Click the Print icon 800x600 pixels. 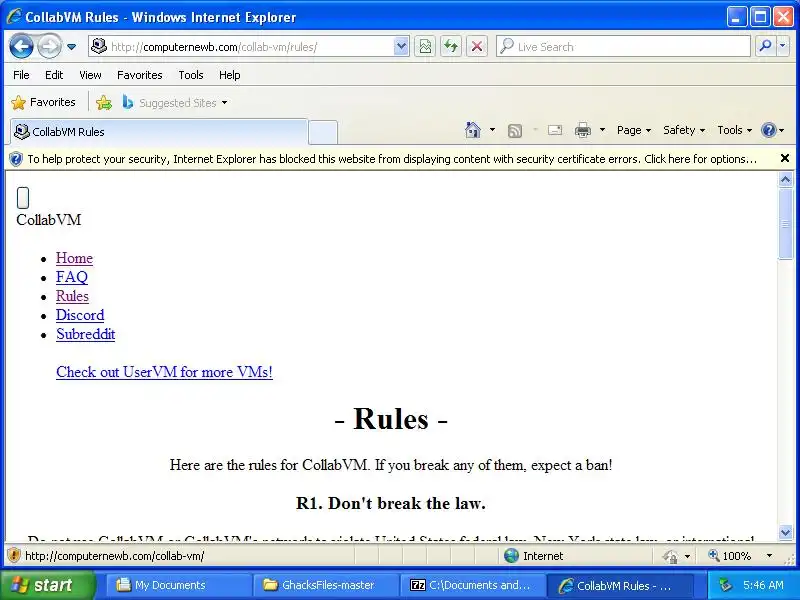583,131
